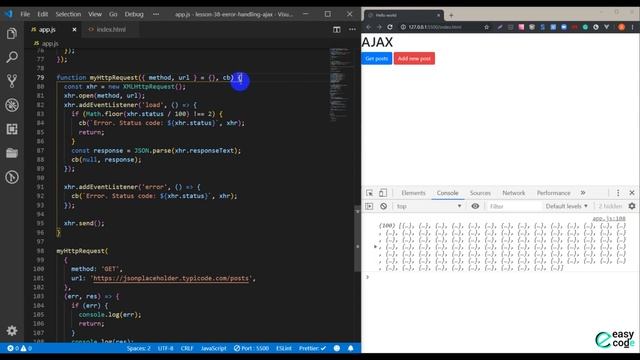Change the UTF-8 file encoding
The width and height of the screenshot is (640, 360).
pos(165,348)
